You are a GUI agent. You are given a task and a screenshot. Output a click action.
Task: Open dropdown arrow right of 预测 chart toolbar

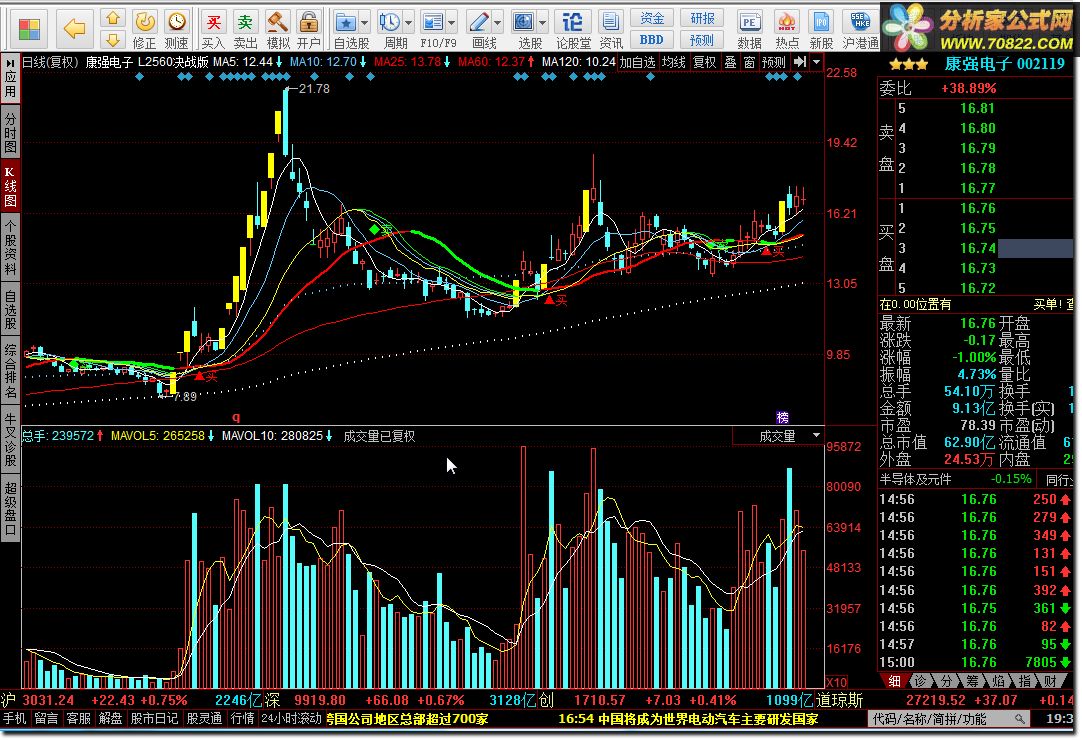816,62
